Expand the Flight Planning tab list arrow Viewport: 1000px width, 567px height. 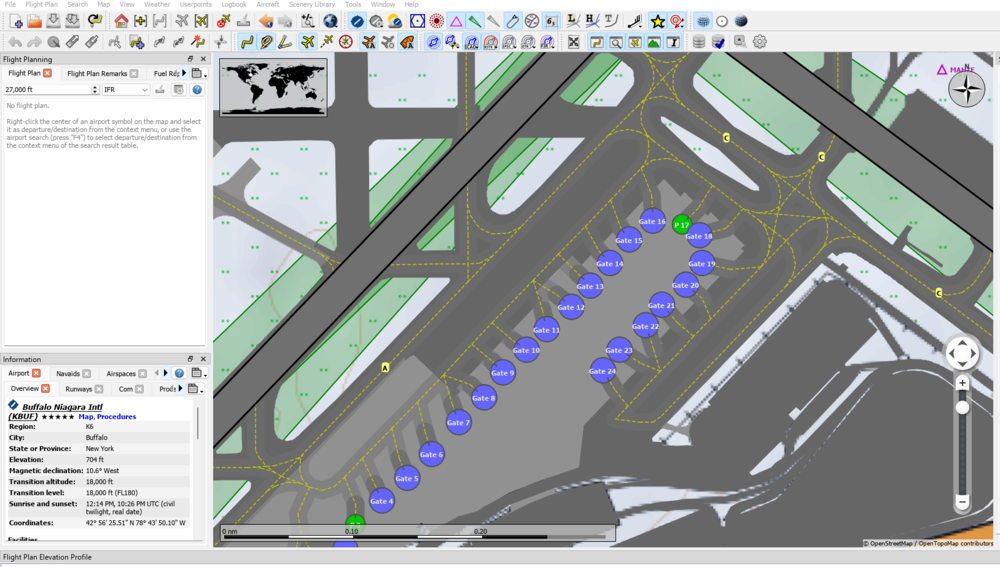pyautogui.click(x=184, y=73)
